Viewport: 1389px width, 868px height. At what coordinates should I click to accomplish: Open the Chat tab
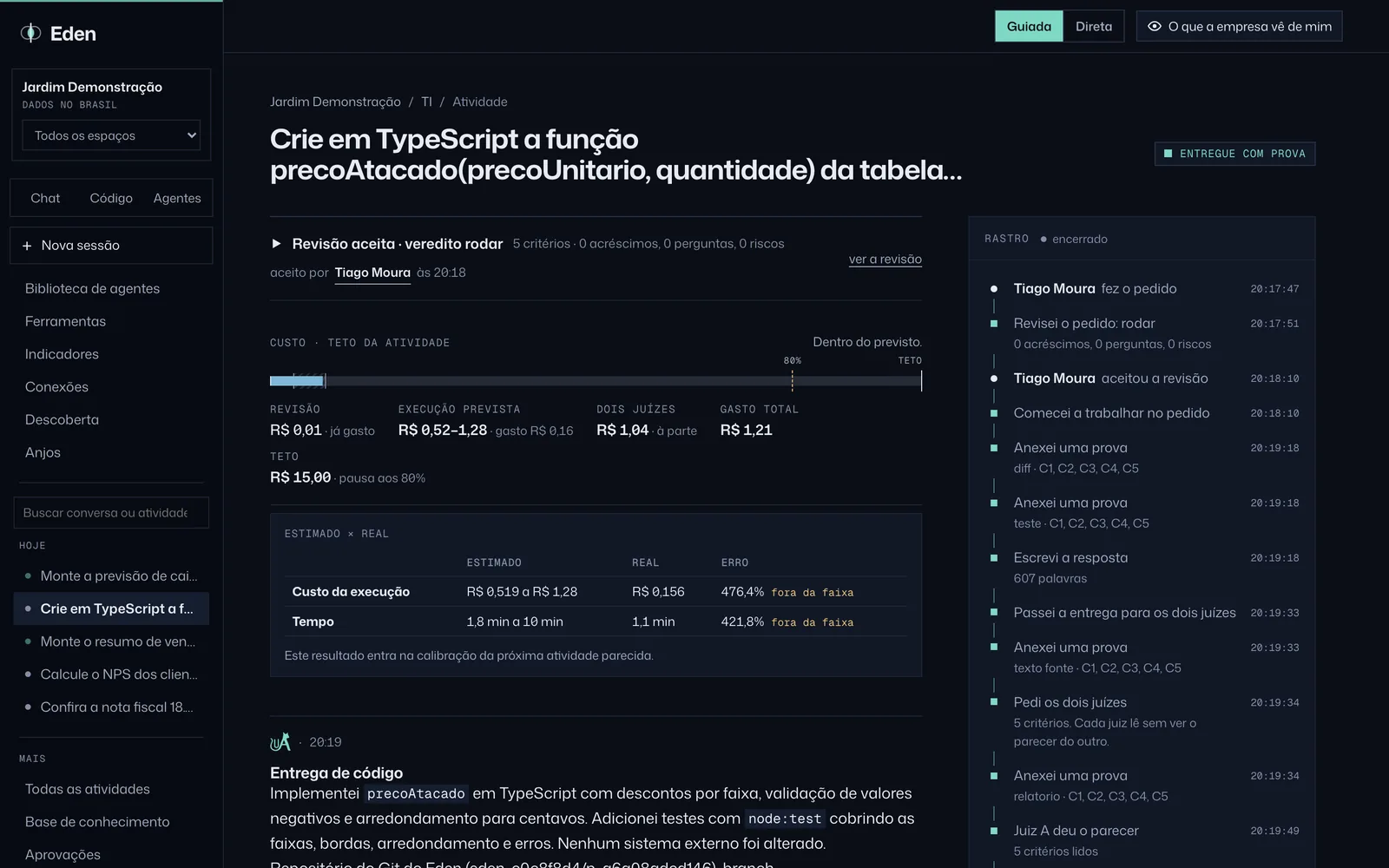(45, 198)
